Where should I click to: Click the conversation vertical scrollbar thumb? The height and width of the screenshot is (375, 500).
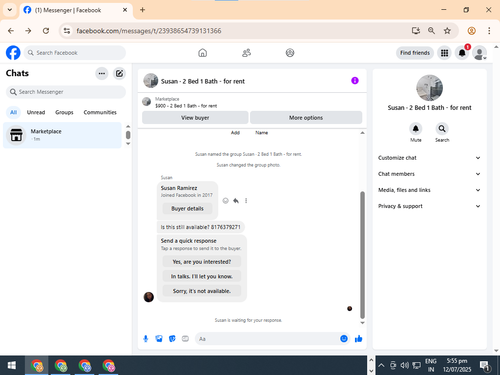[362, 255]
